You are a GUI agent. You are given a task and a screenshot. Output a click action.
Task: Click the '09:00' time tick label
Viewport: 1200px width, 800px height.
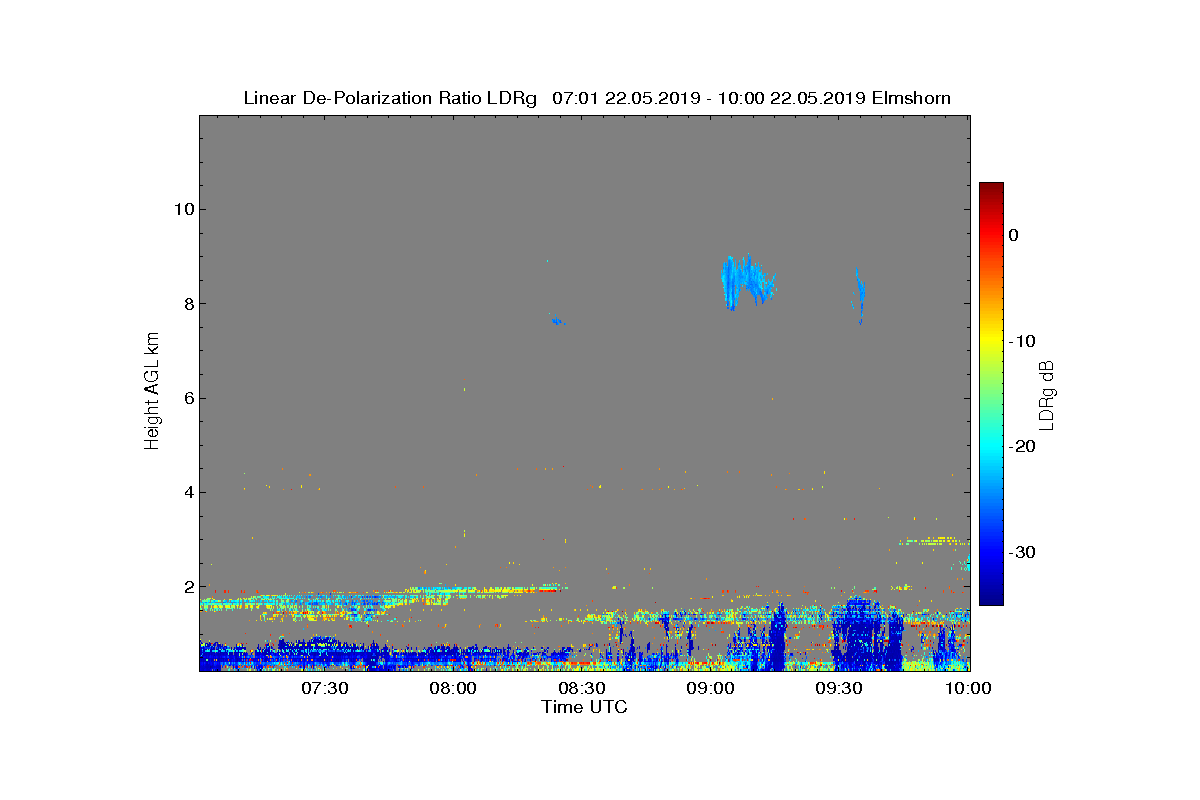tap(711, 688)
